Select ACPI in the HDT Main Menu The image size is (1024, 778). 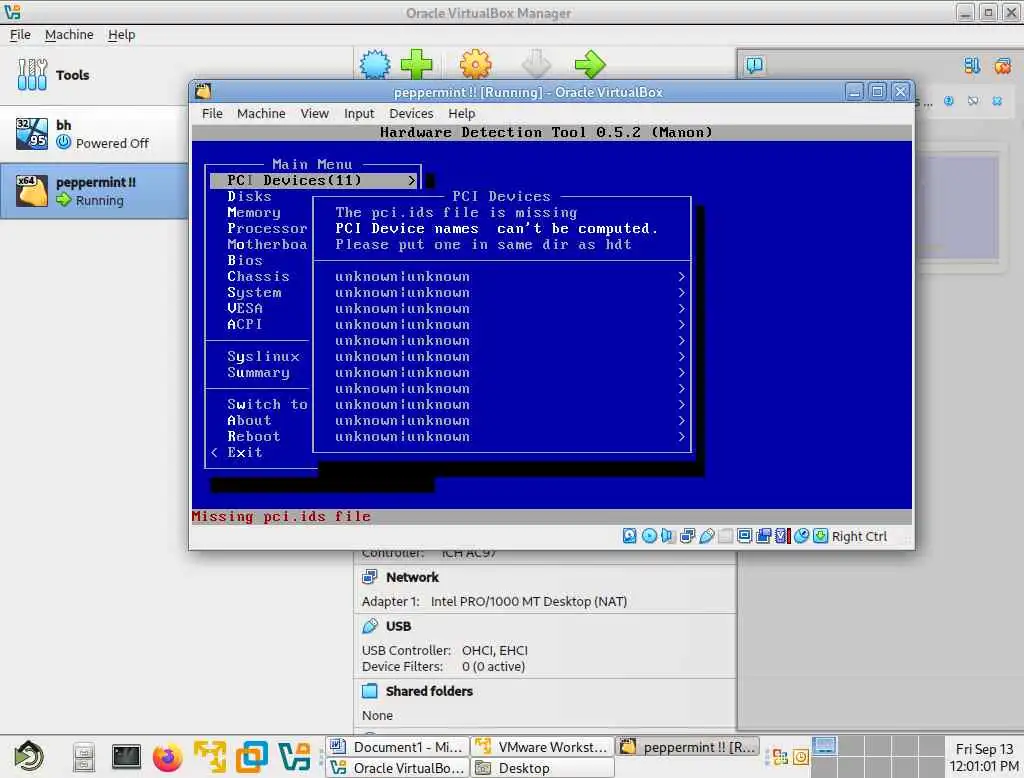[x=245, y=324]
